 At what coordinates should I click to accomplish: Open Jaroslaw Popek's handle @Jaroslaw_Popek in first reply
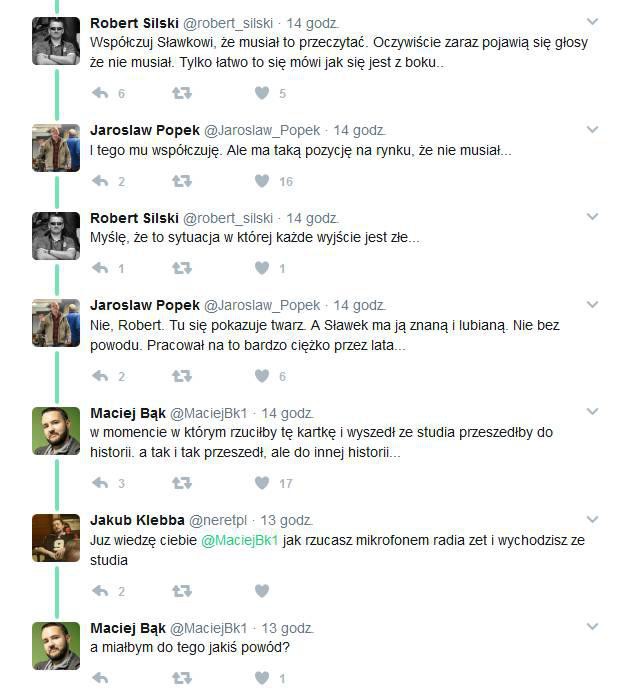[262, 130]
